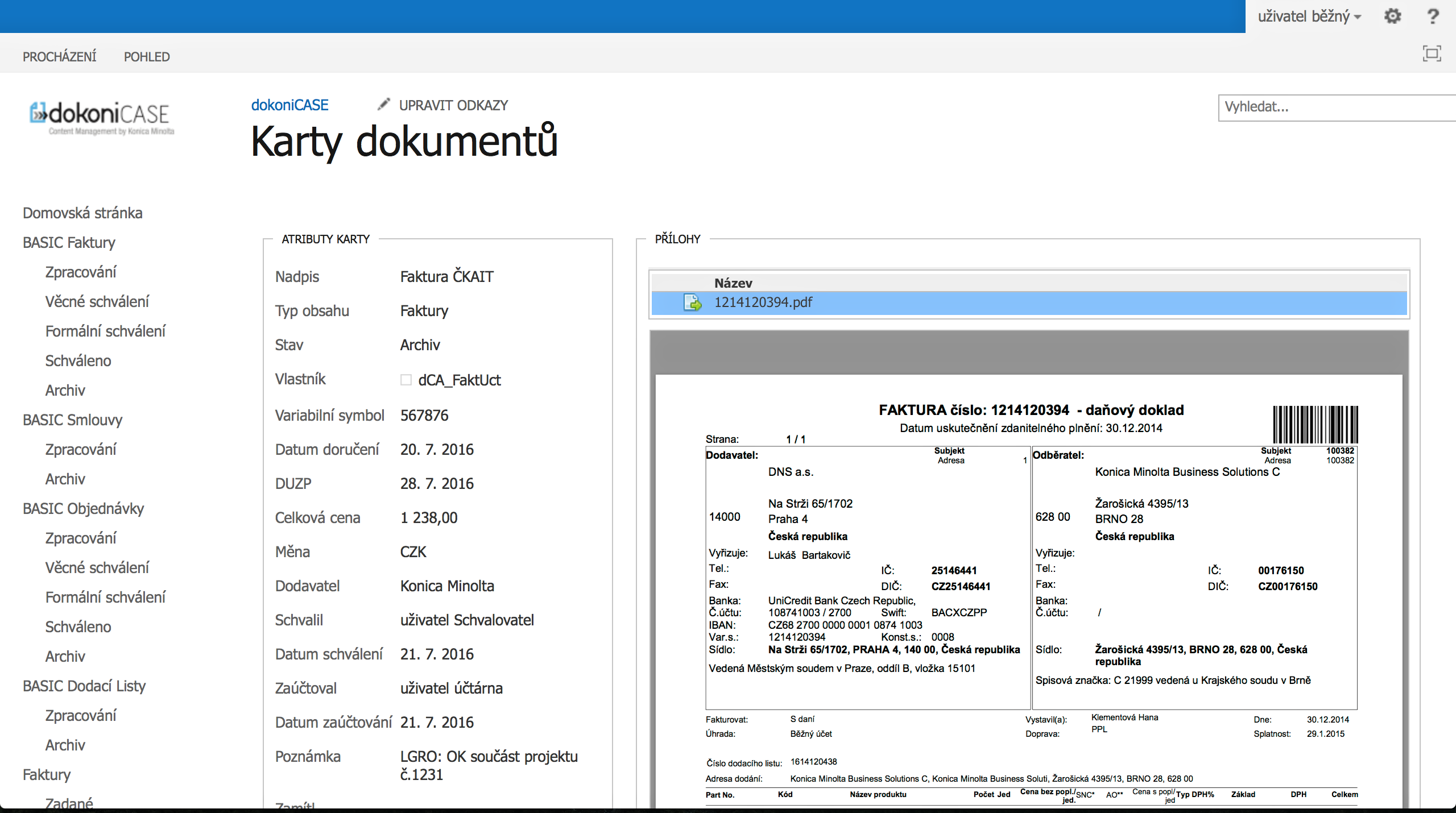Open the PROCHÁZENÍ ribbon tab
Screen dimensions: 1456x813
60,57
